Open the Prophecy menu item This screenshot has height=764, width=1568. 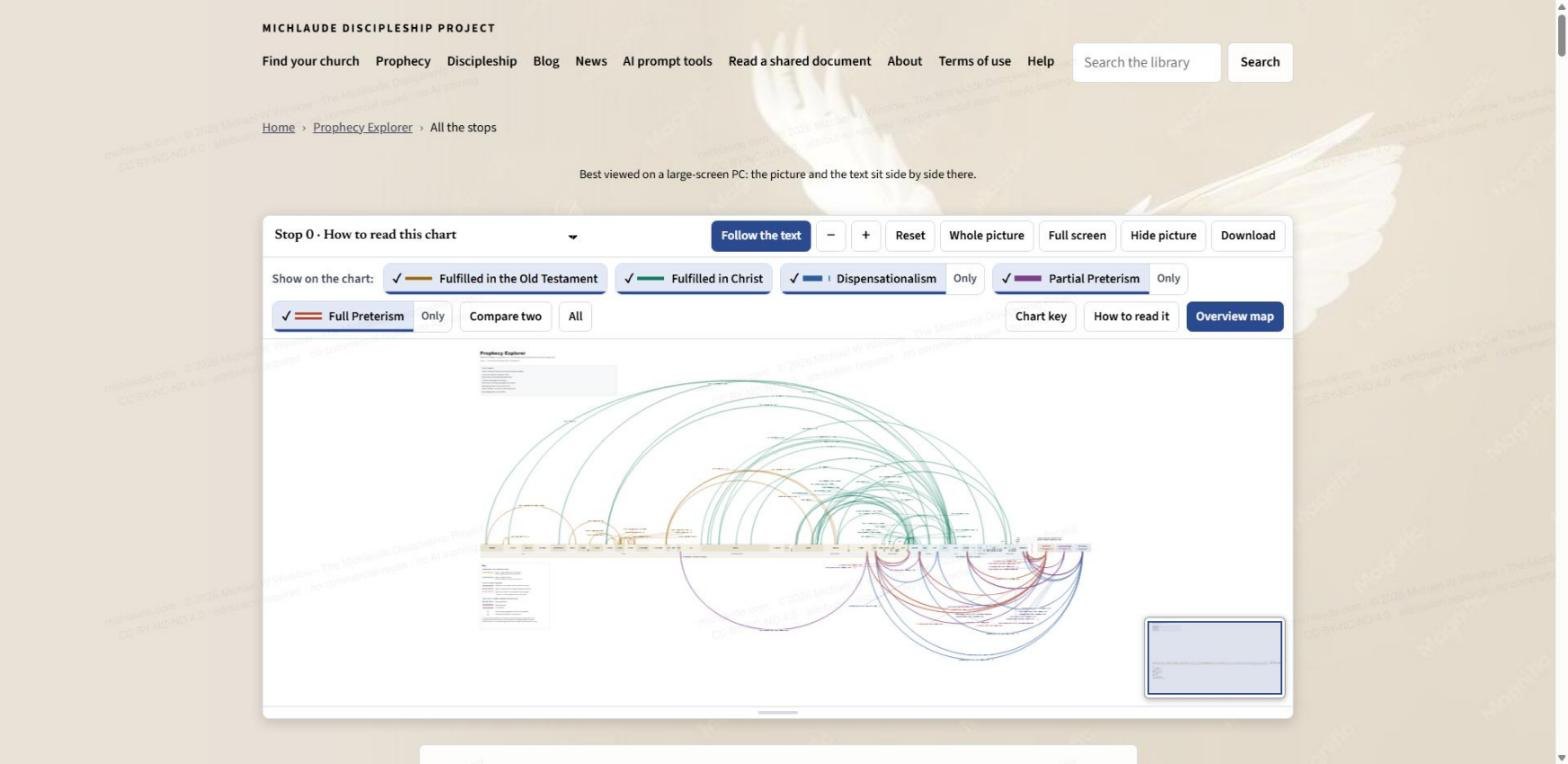[x=403, y=61]
